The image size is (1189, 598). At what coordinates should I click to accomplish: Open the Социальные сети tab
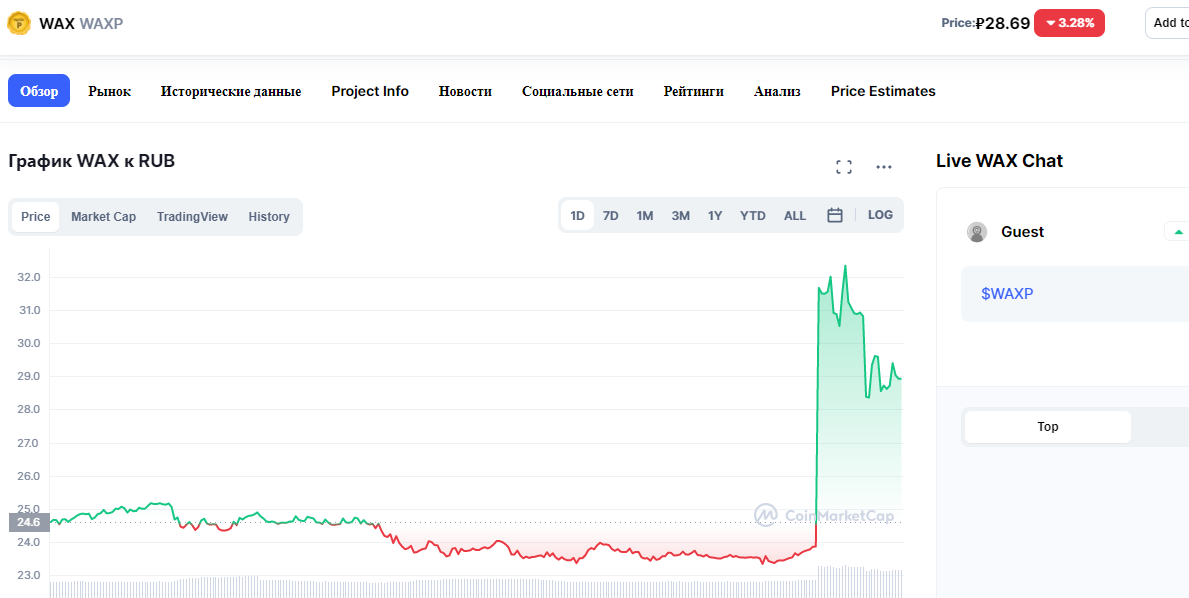tap(578, 91)
